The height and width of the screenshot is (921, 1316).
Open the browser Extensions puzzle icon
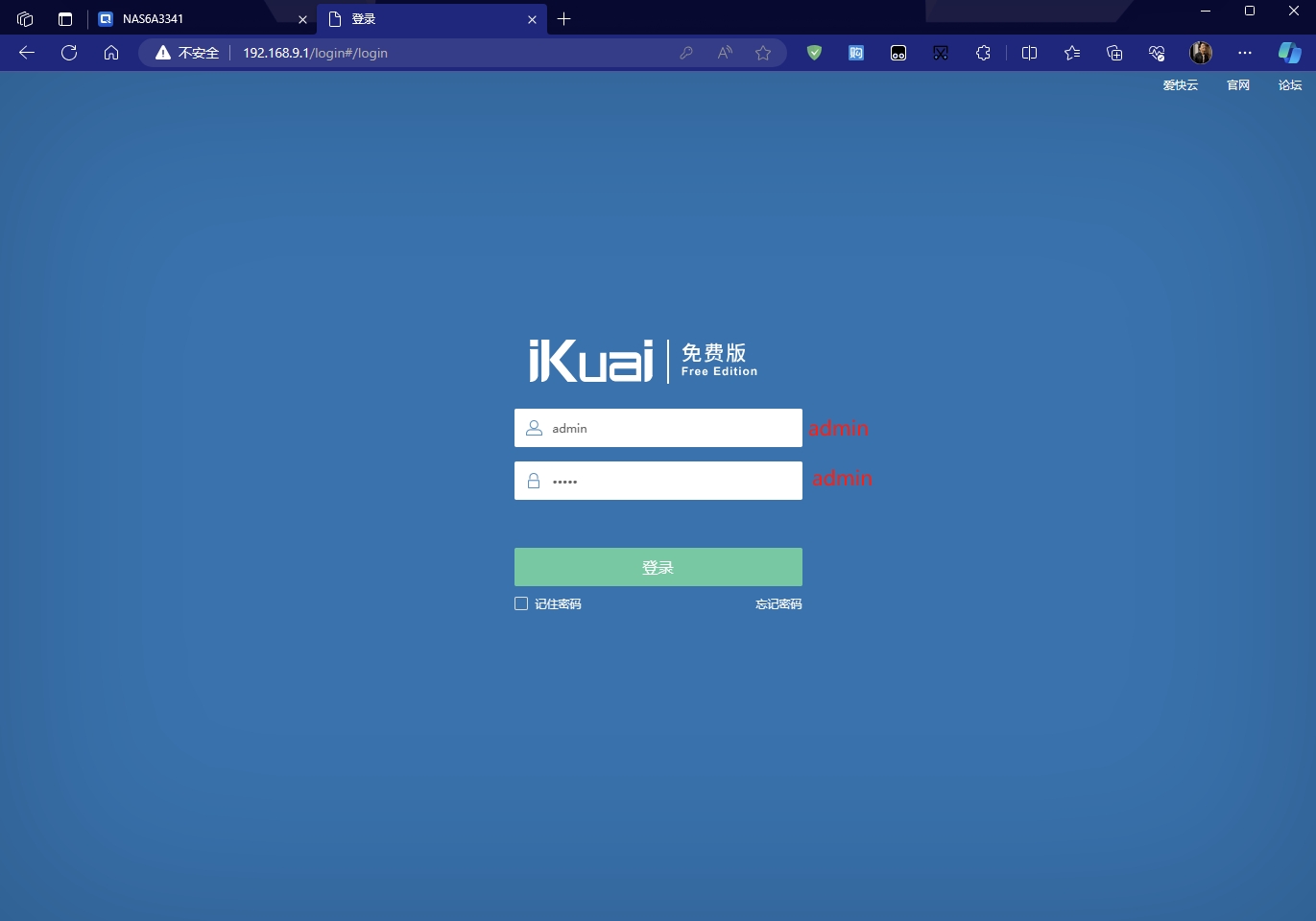(x=983, y=53)
